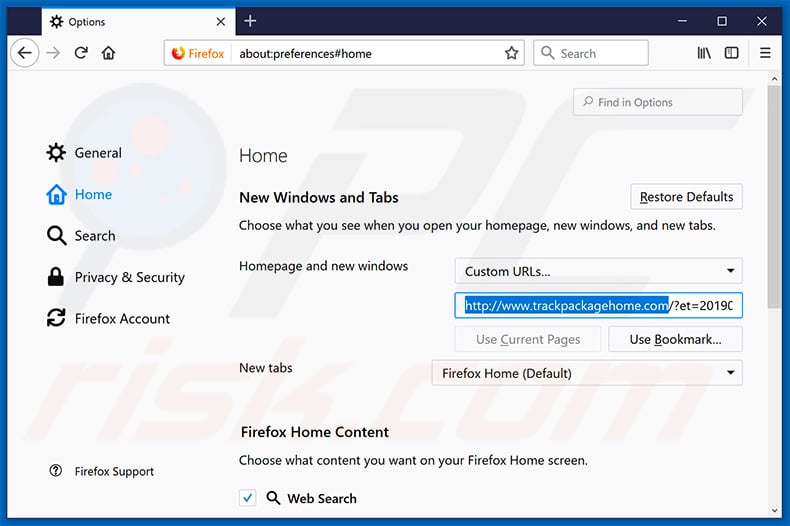The width and height of the screenshot is (790, 526).
Task: Click the New Windows and Tabs heading
Action: click(318, 197)
